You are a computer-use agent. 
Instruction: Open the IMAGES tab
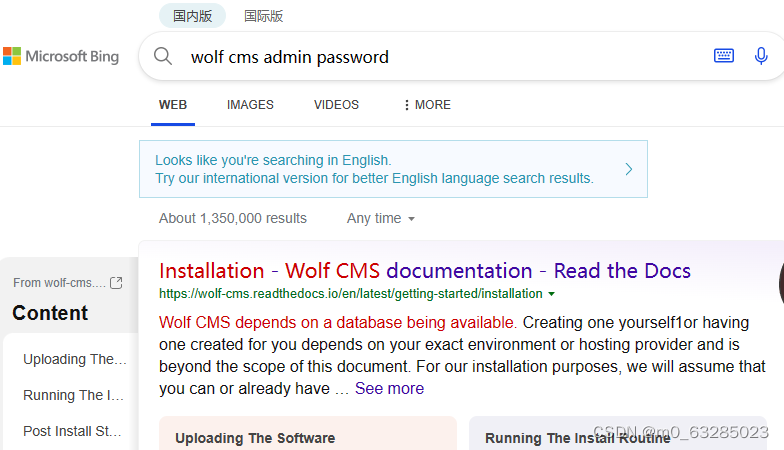[x=250, y=105]
